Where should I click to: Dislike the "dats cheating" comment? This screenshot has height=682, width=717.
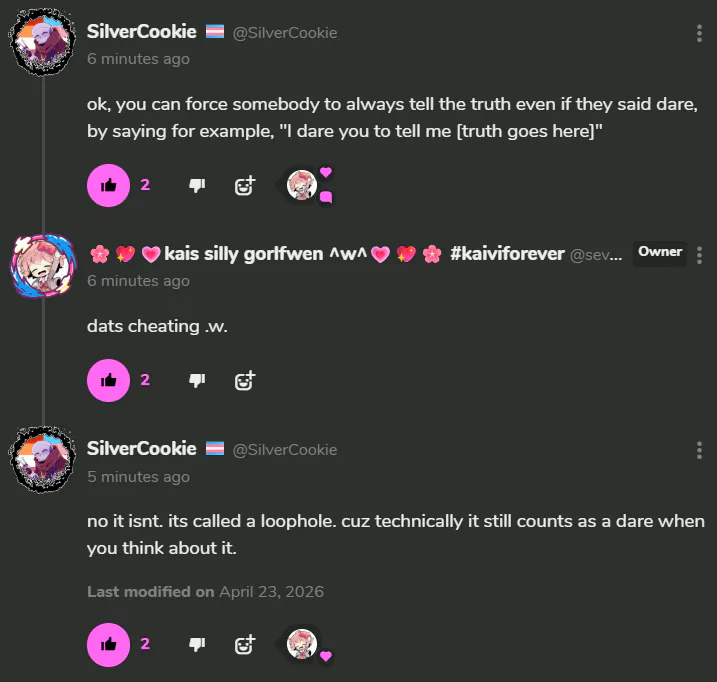click(197, 380)
